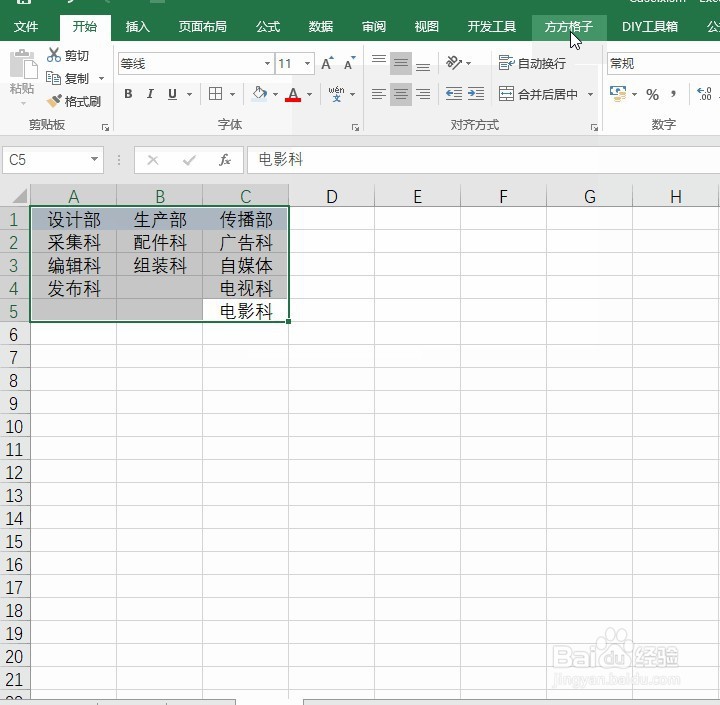The width and height of the screenshot is (720, 705).
Task: Enable Wrap Text (自动换行)
Action: pyautogui.click(x=532, y=63)
